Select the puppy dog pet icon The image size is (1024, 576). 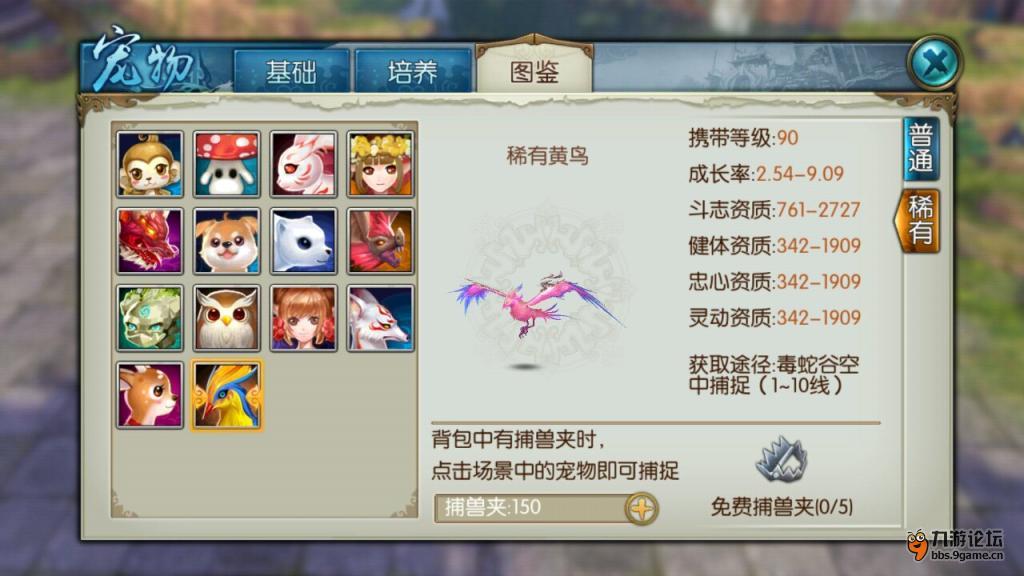coord(227,241)
